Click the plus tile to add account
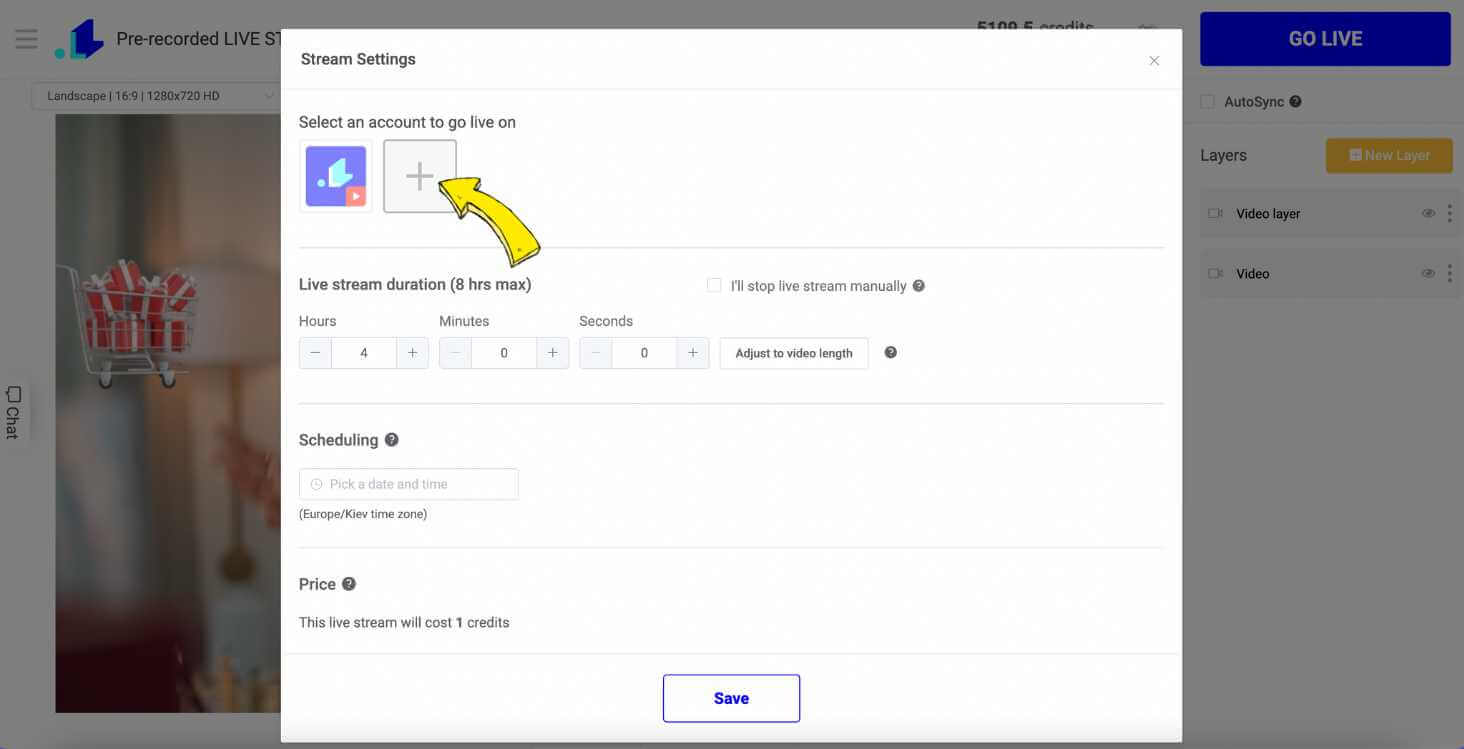 [x=420, y=176]
